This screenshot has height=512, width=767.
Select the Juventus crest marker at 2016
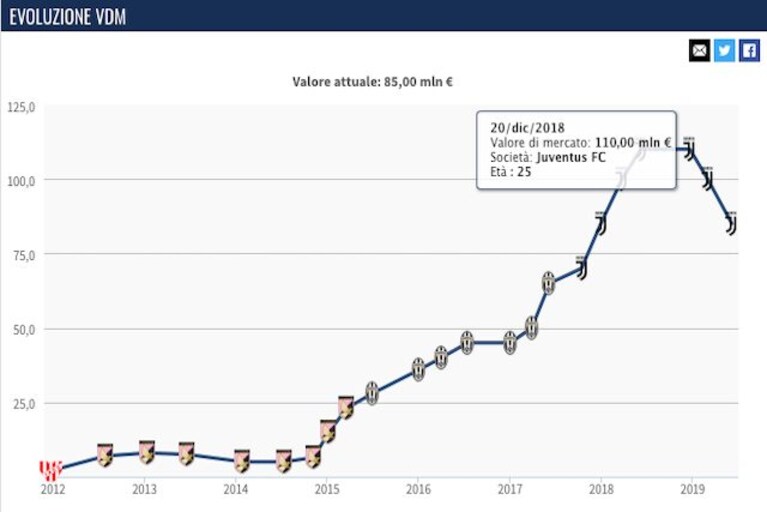pyautogui.click(x=418, y=369)
